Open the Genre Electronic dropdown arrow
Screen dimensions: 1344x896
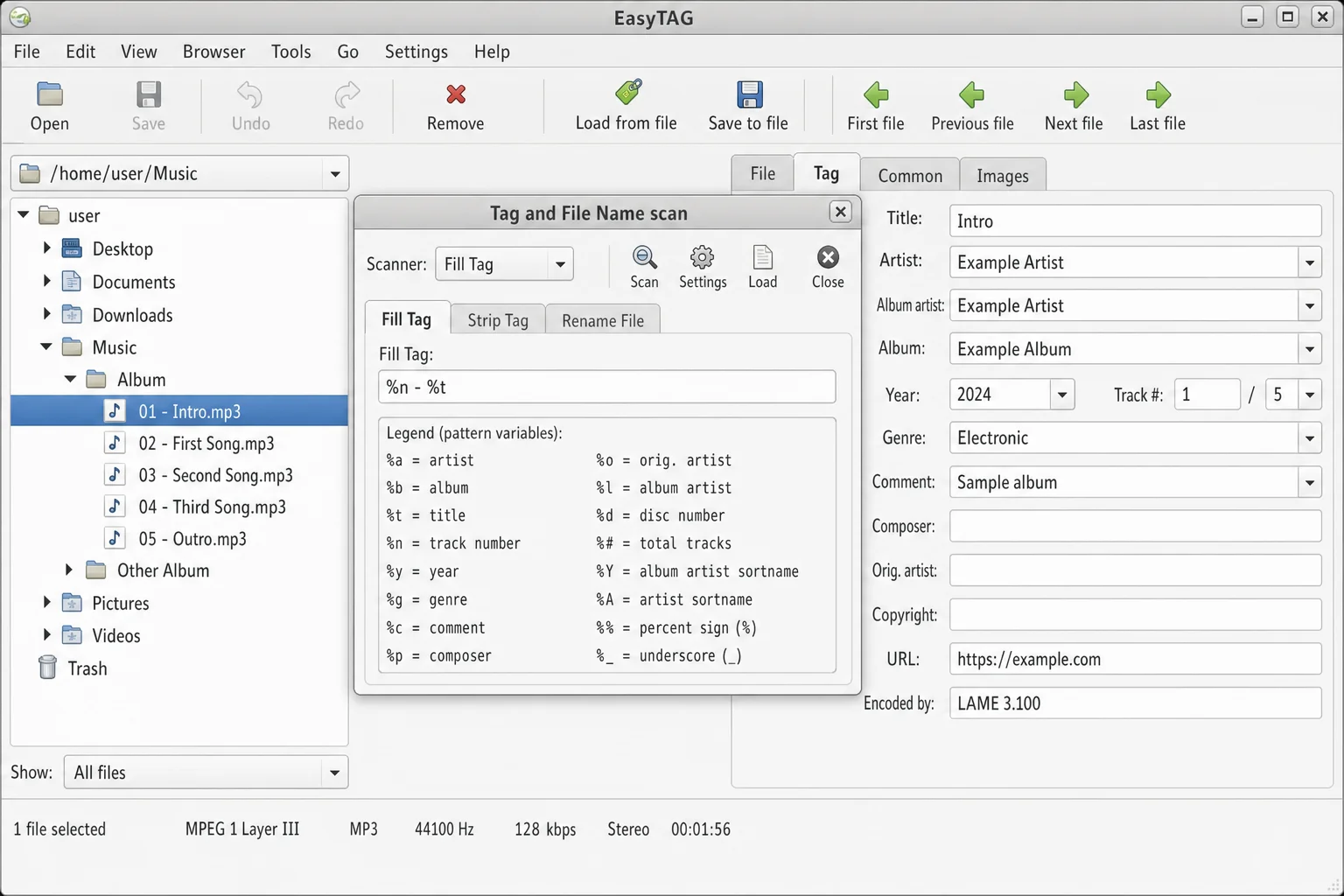click(1310, 438)
